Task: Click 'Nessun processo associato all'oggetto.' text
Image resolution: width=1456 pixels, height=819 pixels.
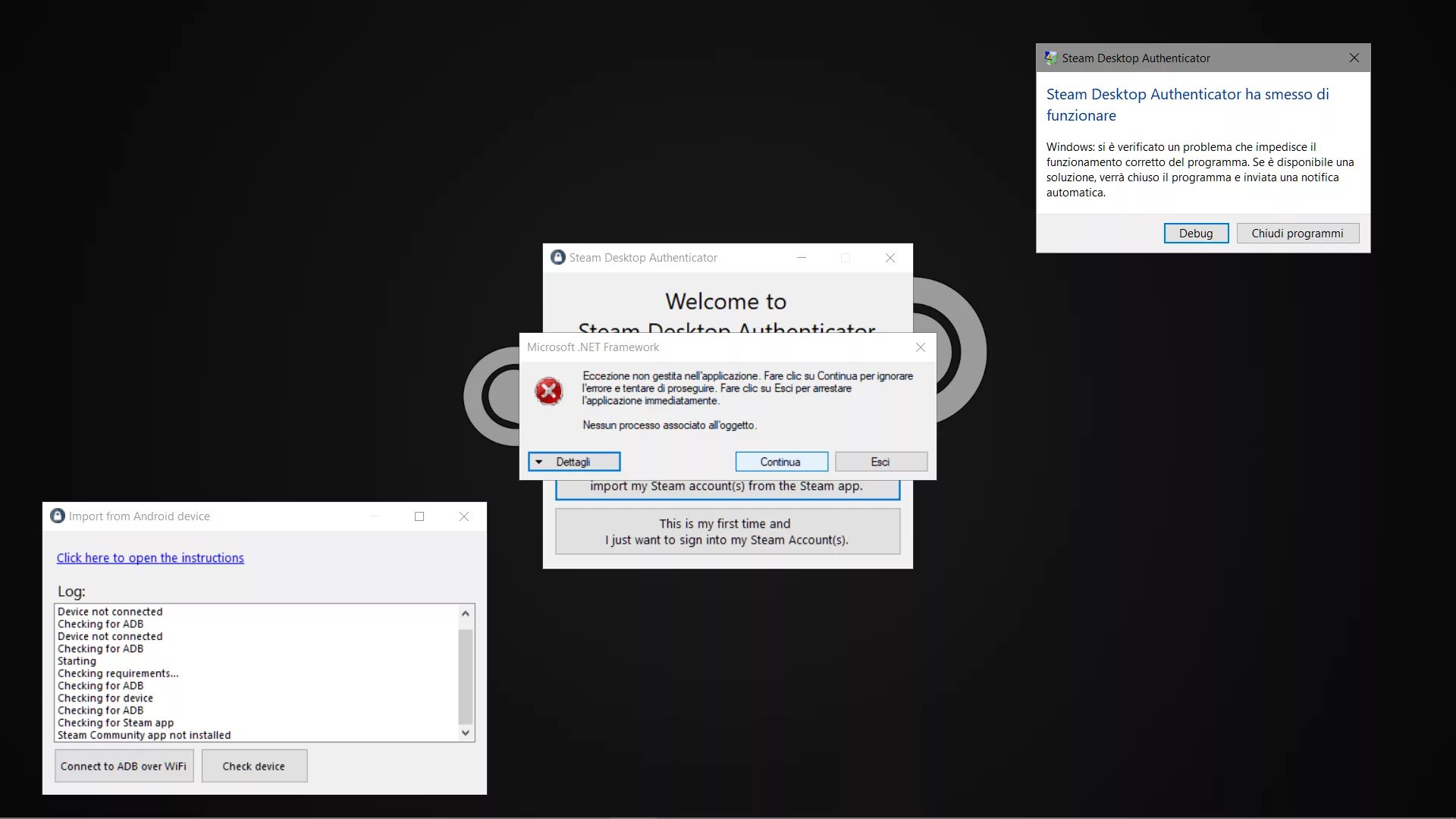Action: (x=670, y=425)
